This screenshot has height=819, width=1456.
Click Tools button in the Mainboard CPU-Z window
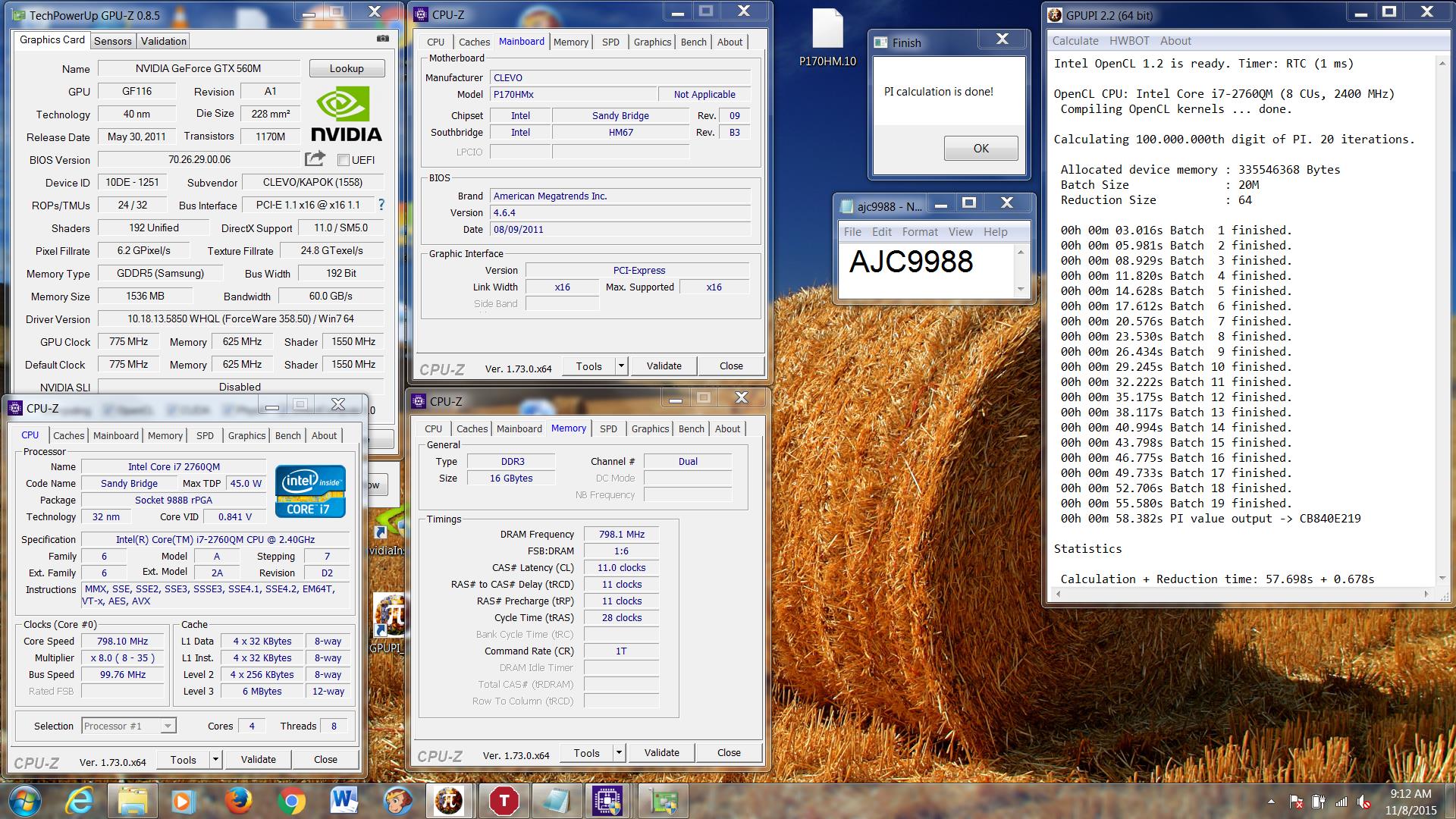pos(588,366)
